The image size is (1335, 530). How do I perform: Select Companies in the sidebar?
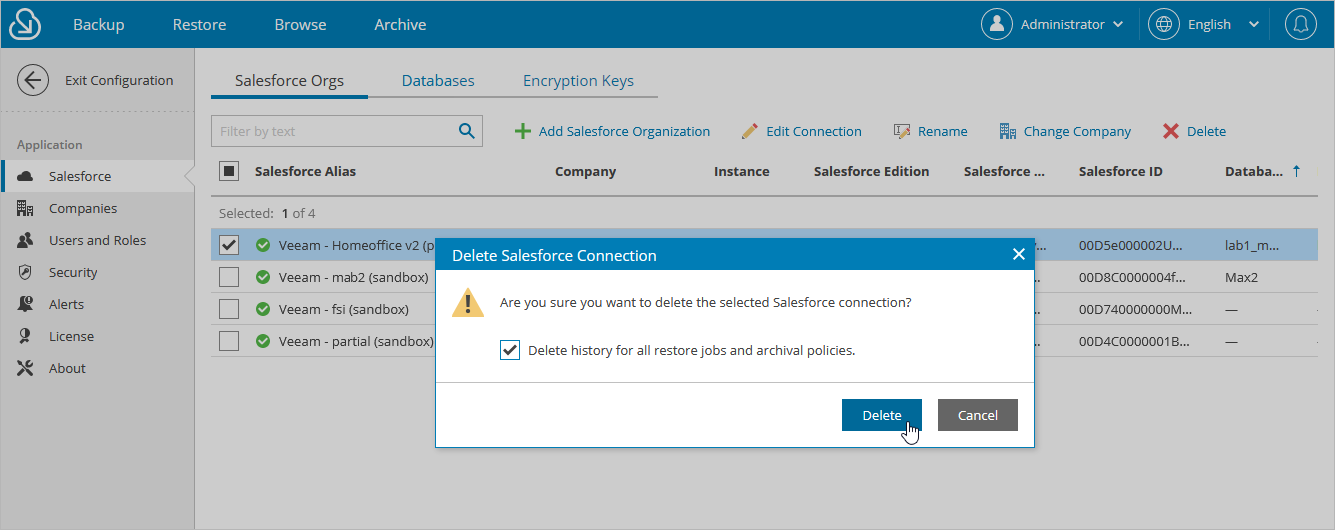tap(83, 208)
